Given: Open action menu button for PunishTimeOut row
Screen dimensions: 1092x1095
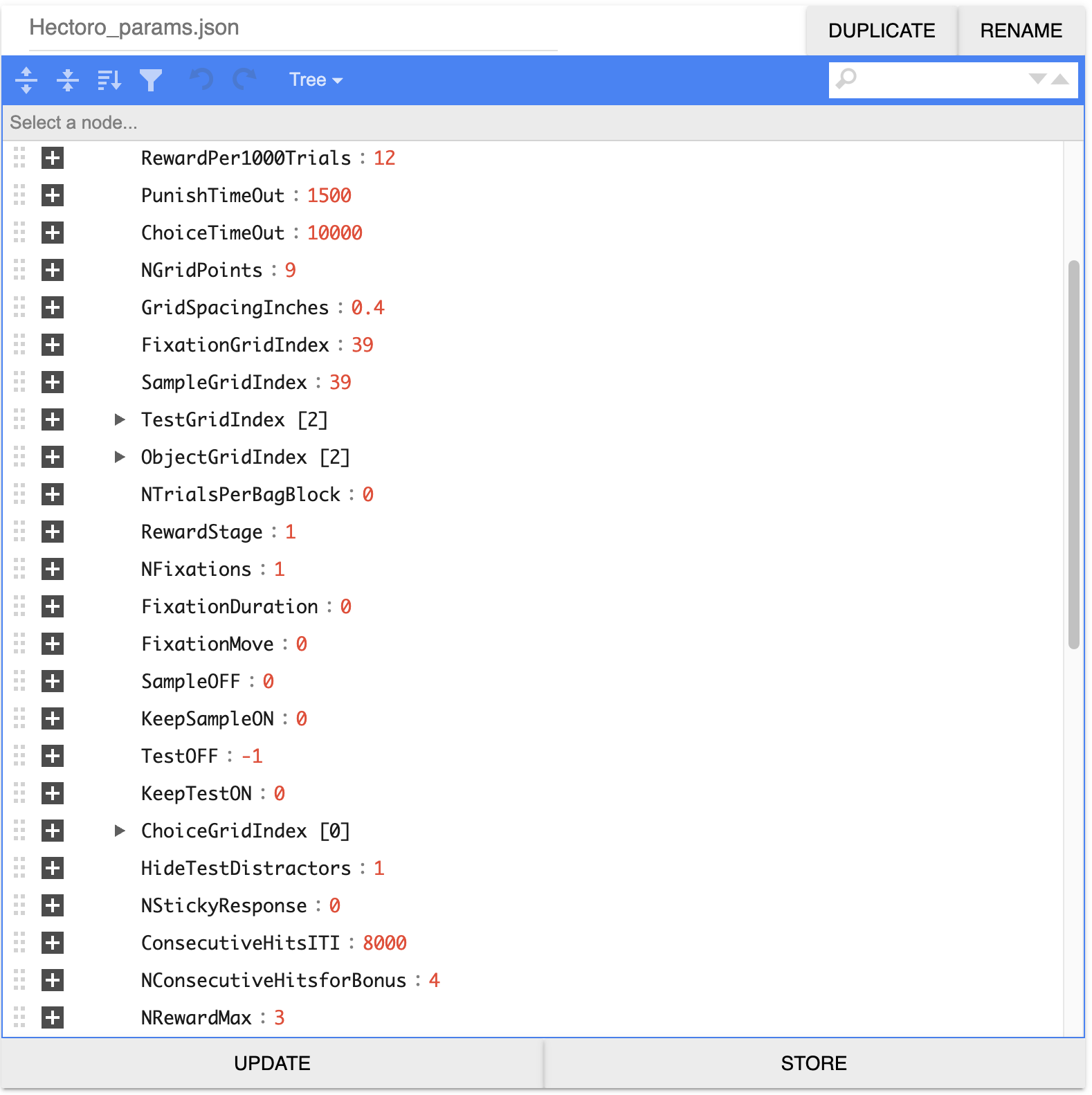Looking at the screenshot, I should (x=53, y=196).
